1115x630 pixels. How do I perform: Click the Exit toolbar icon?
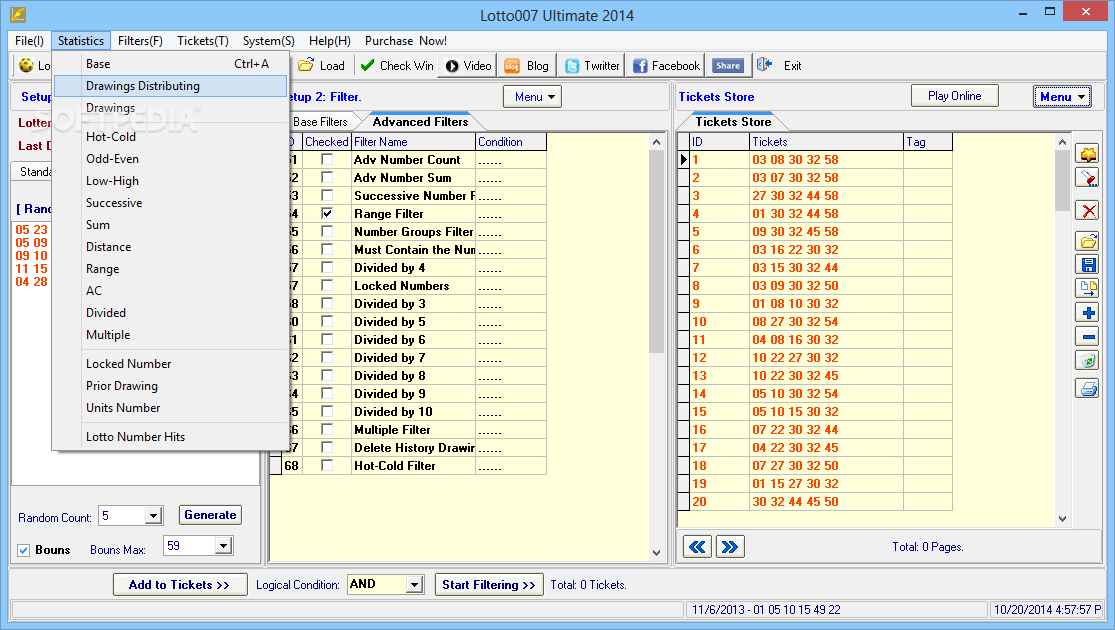click(764, 65)
